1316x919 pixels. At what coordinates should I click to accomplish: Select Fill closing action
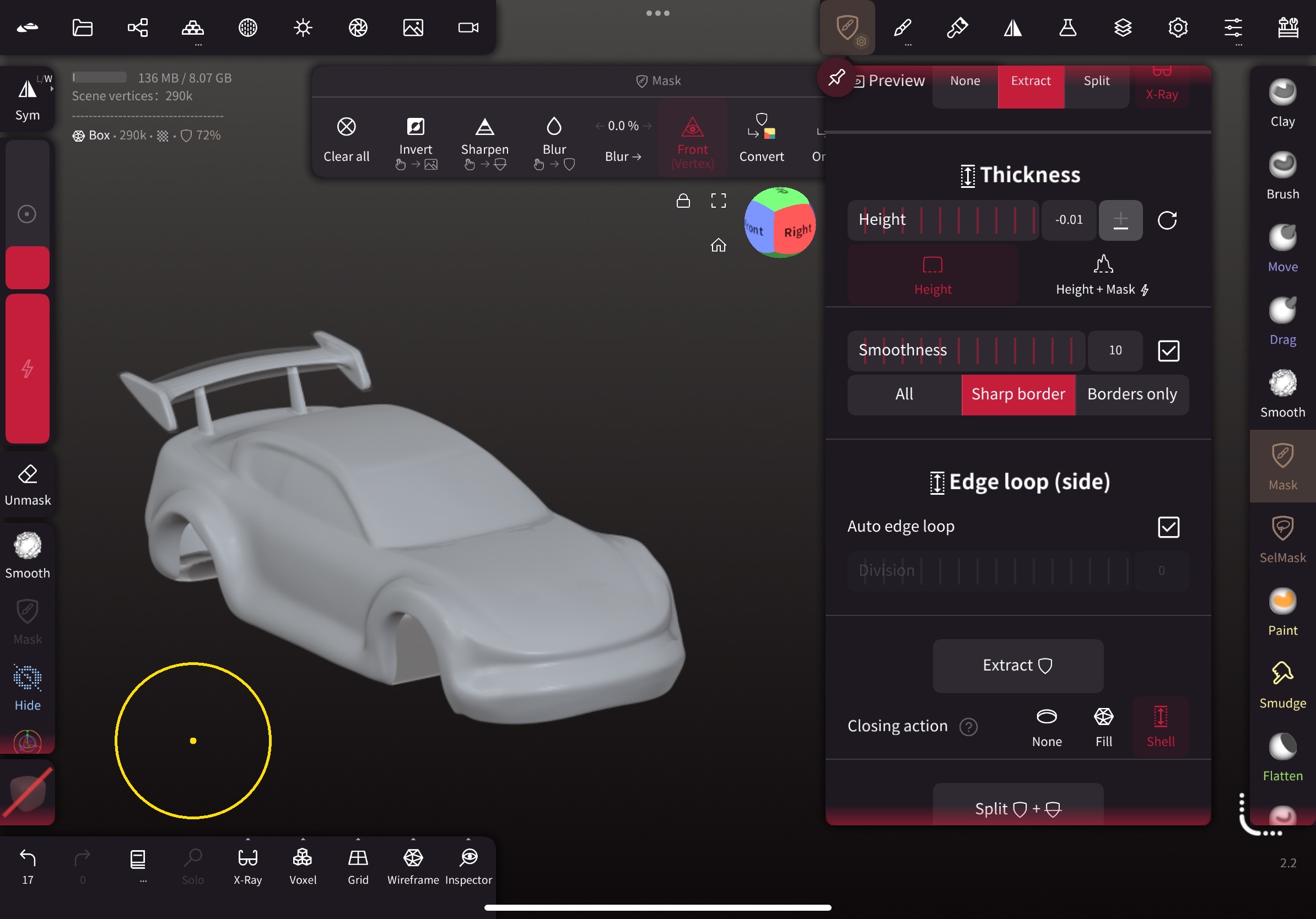[1103, 727]
